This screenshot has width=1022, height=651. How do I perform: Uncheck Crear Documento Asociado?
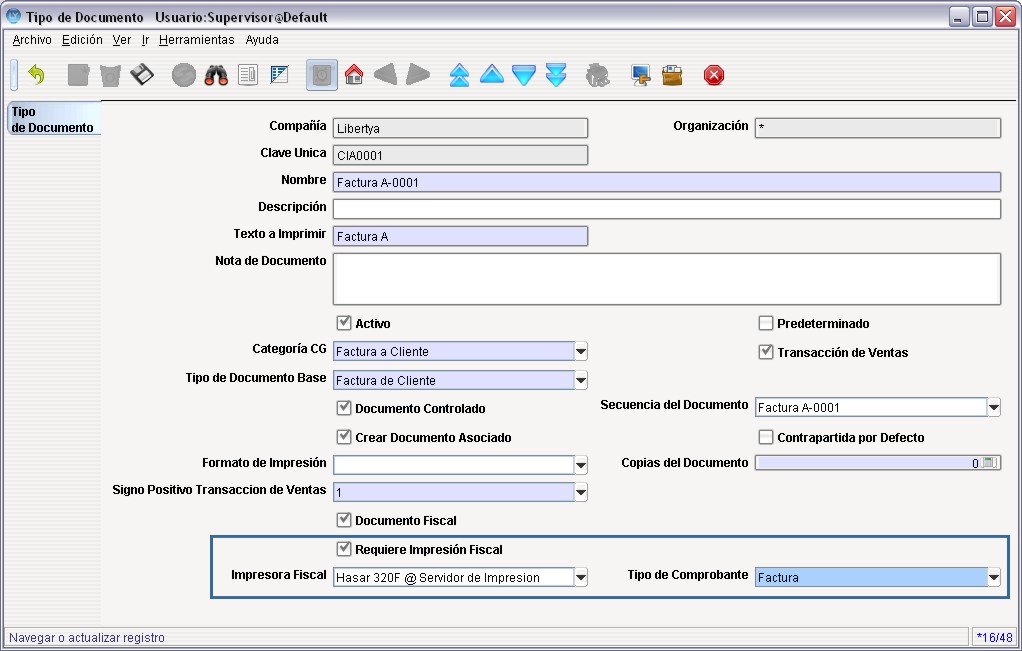(x=343, y=437)
